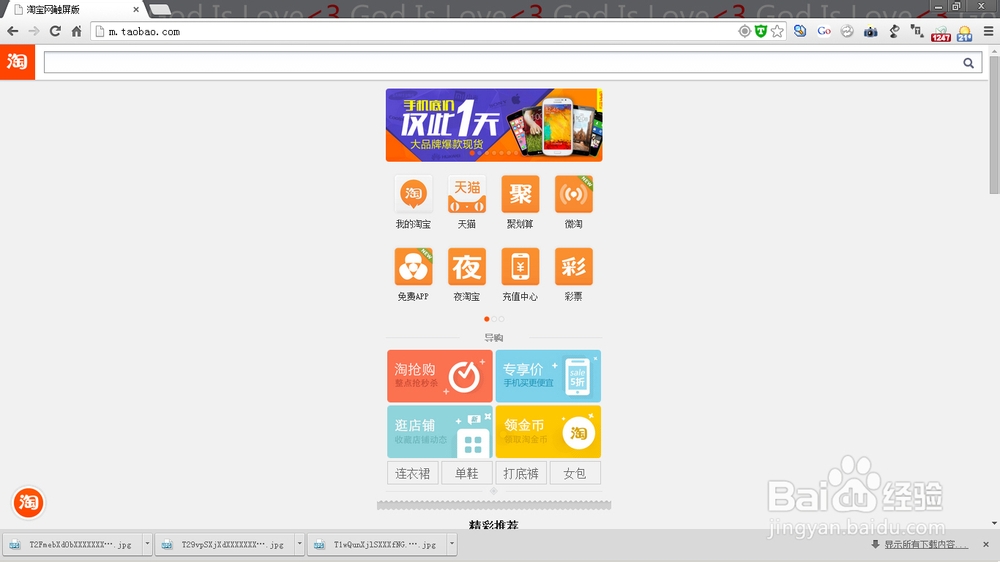This screenshot has height=562, width=1000.
Task: Open the 彩票 lottery icon
Action: pyautogui.click(x=573, y=274)
